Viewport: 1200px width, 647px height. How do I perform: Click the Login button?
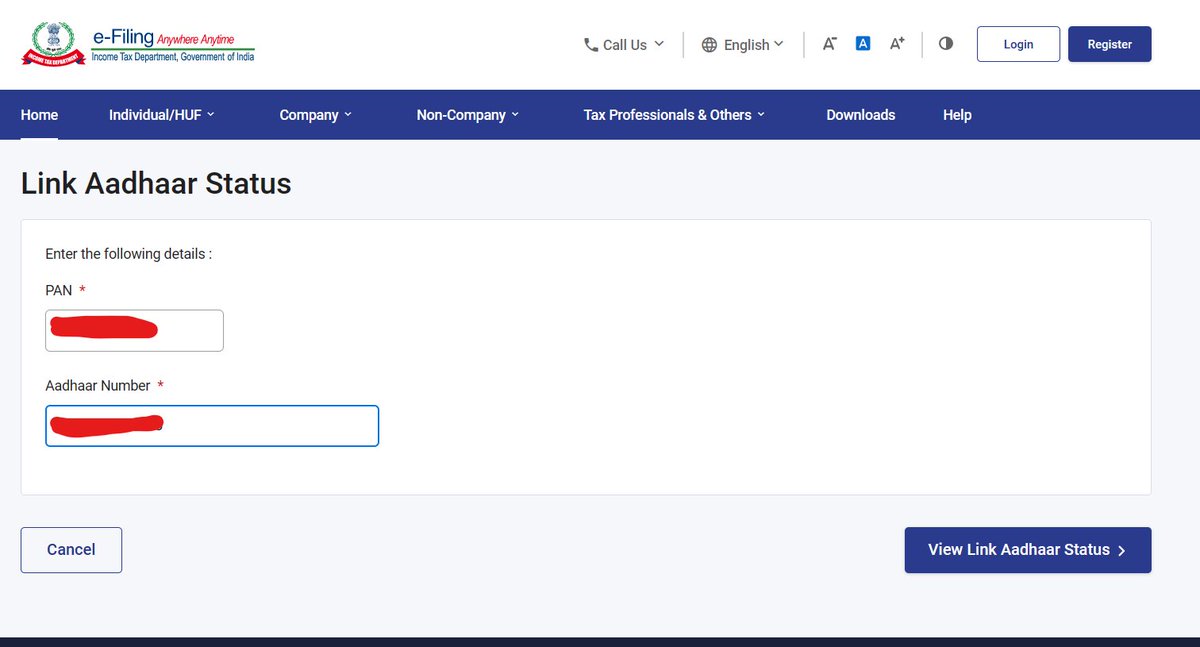click(1018, 43)
